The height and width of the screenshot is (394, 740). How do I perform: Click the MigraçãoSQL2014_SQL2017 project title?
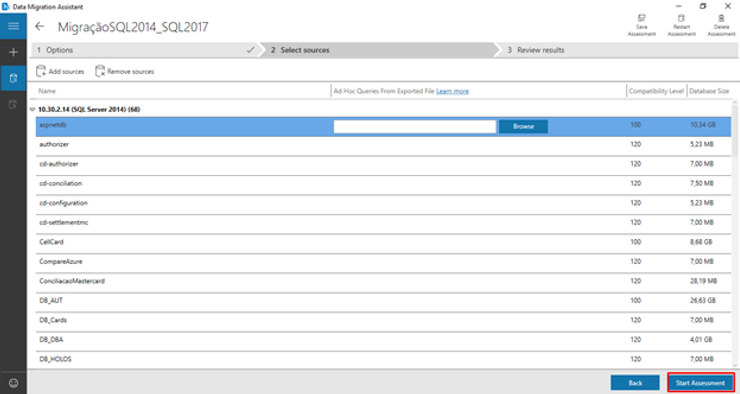133,27
